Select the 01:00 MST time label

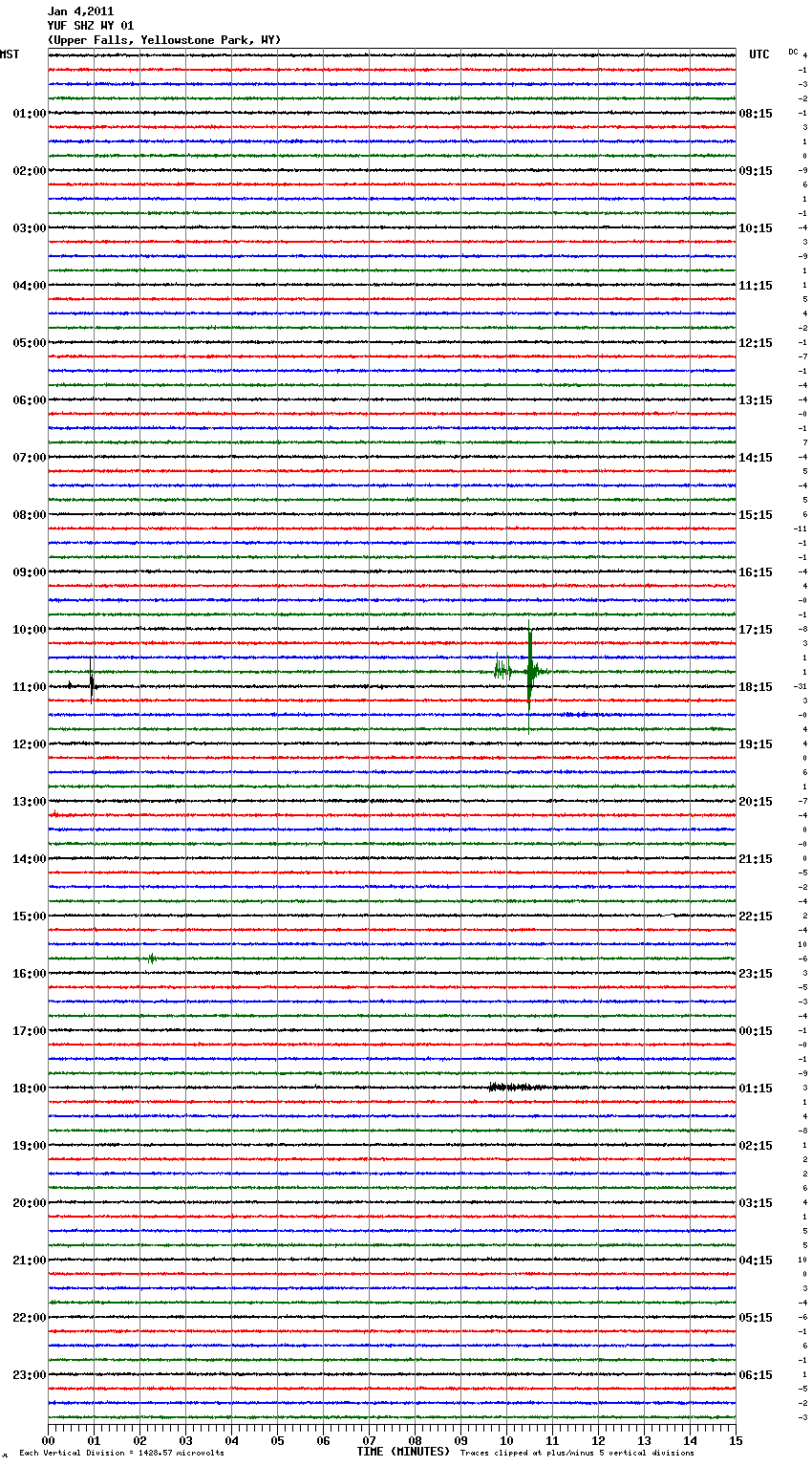[x=30, y=114]
